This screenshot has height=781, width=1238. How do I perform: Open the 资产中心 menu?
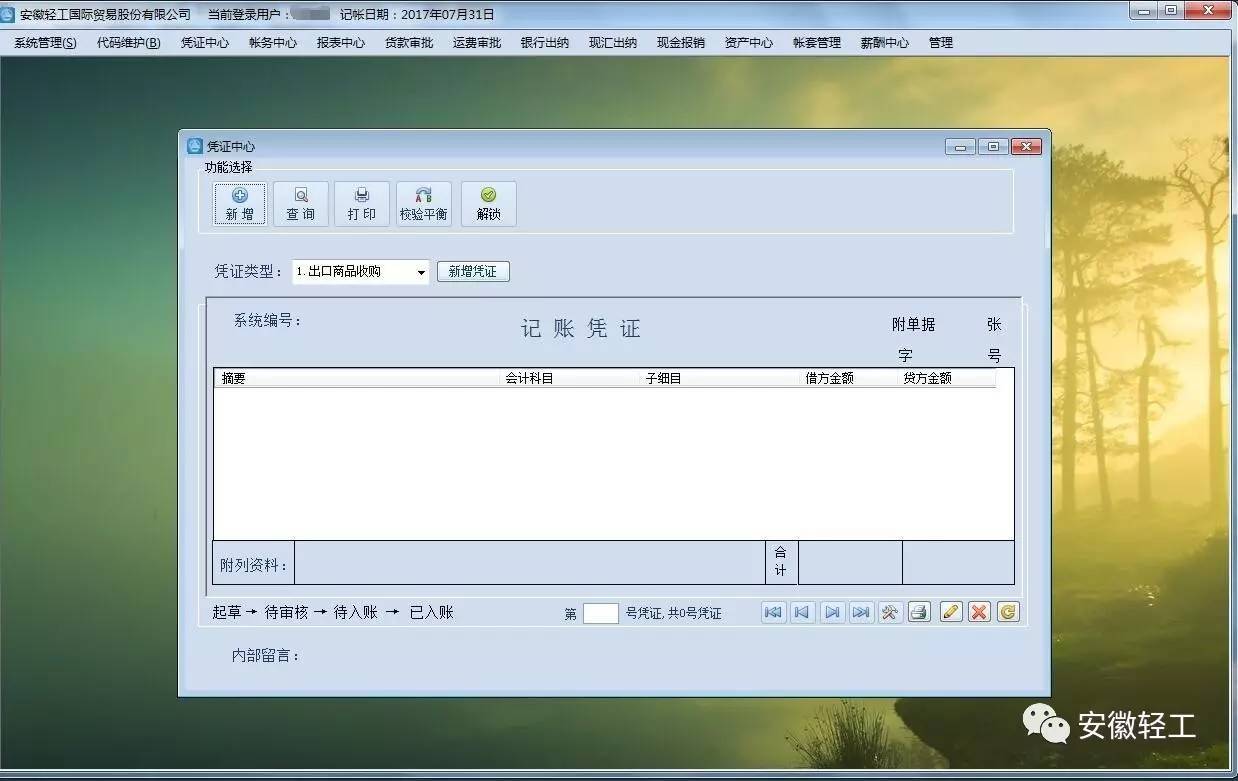click(749, 43)
